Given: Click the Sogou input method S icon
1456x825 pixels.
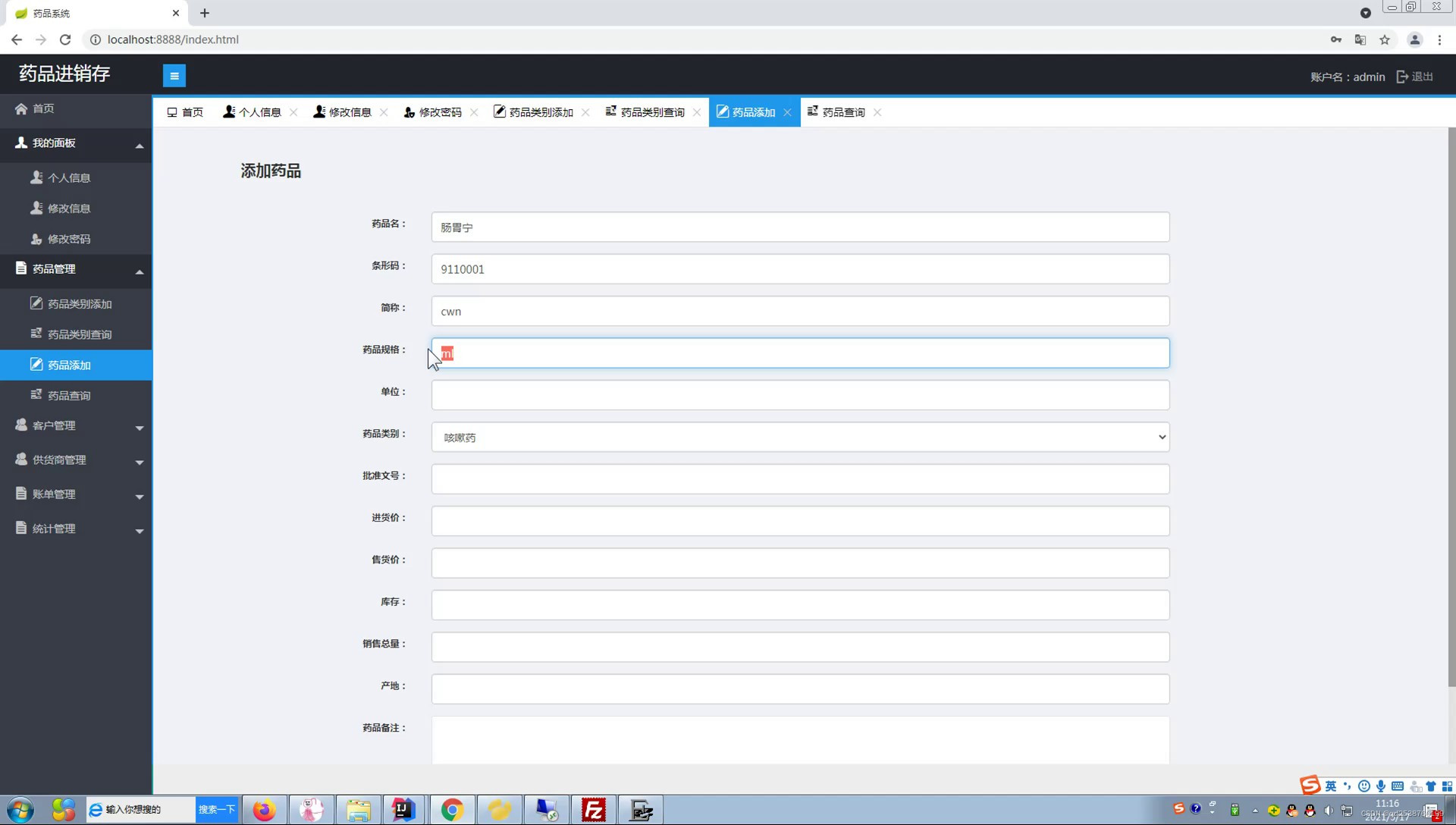Looking at the screenshot, I should [x=1310, y=786].
